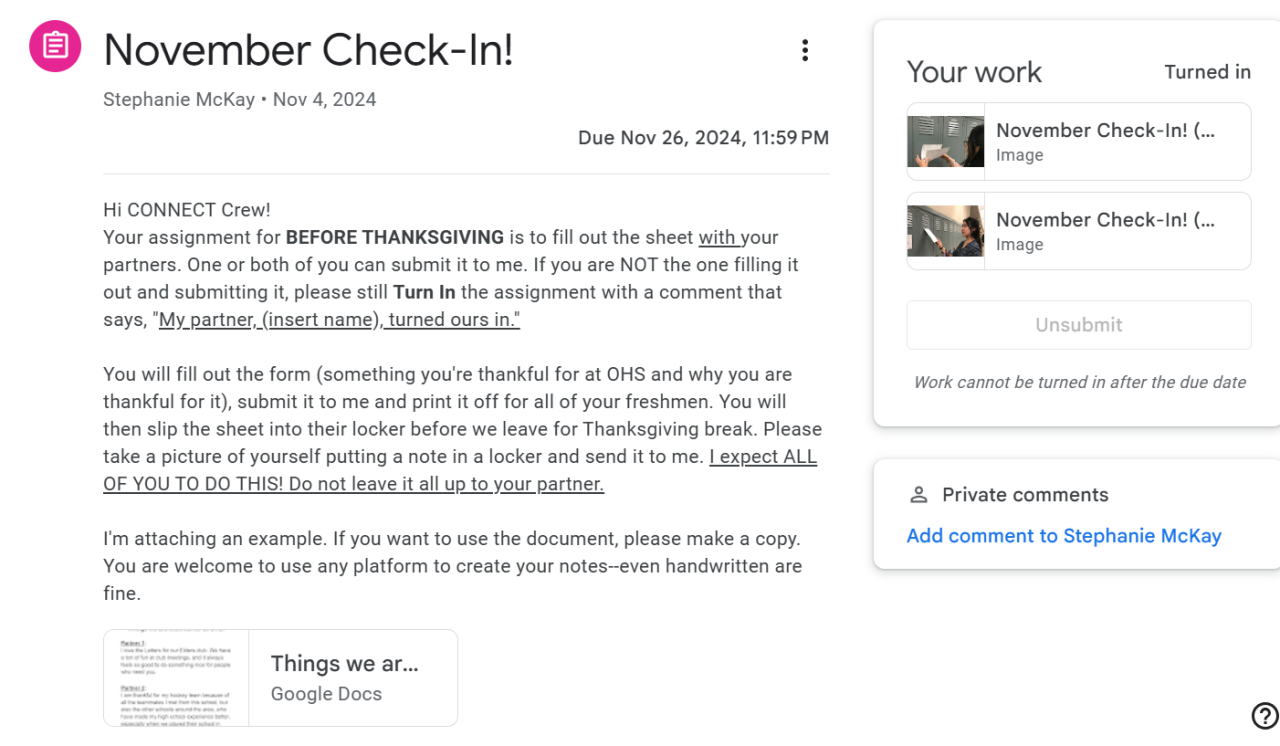Click the due date Nov 26, 2024 text
This screenshot has width=1280, height=746.
(x=703, y=138)
